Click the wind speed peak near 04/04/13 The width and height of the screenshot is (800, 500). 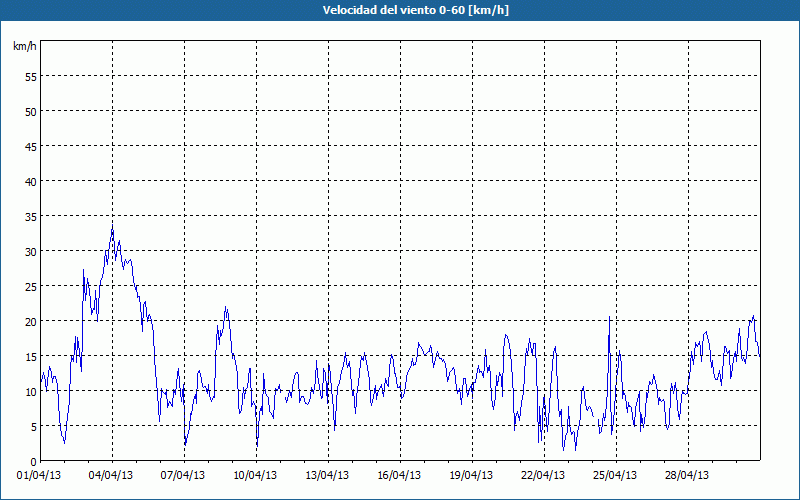coord(112,226)
